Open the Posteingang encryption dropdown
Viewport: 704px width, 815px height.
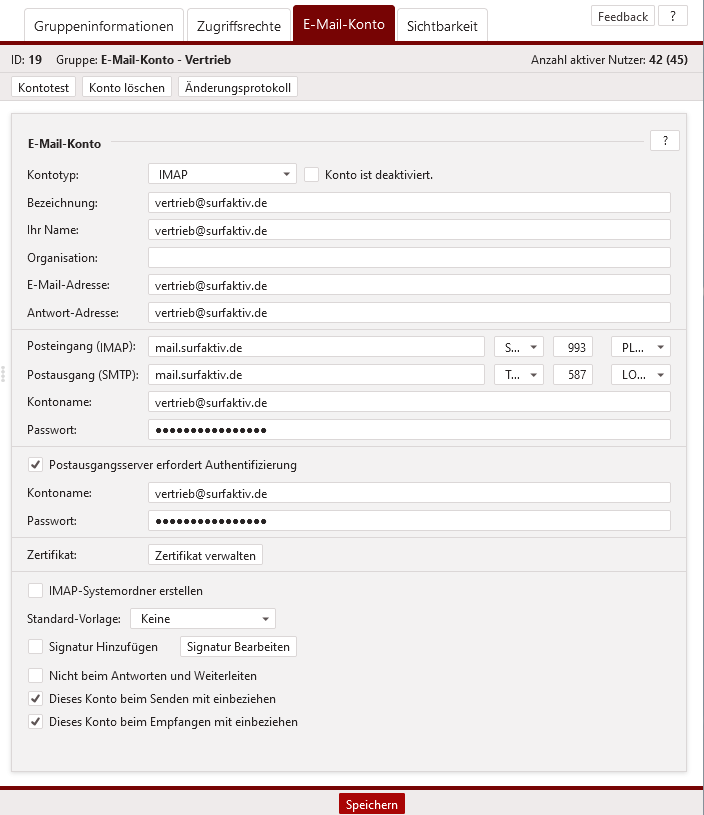(x=519, y=347)
